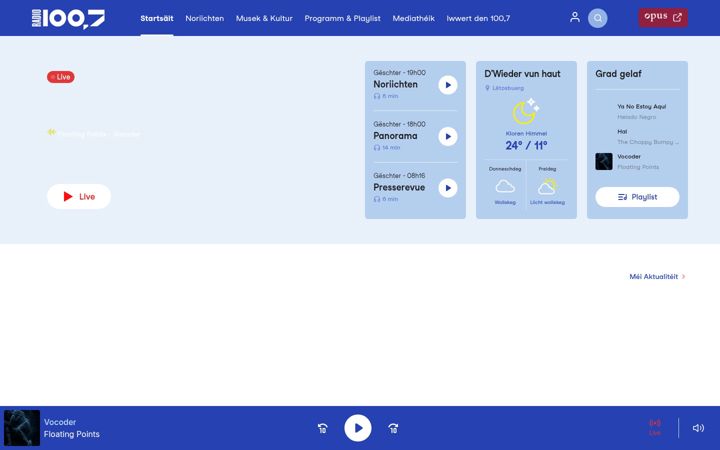The height and width of the screenshot is (450, 720).
Task: Click the Floating Points artist in player
Action: pyautogui.click(x=72, y=434)
